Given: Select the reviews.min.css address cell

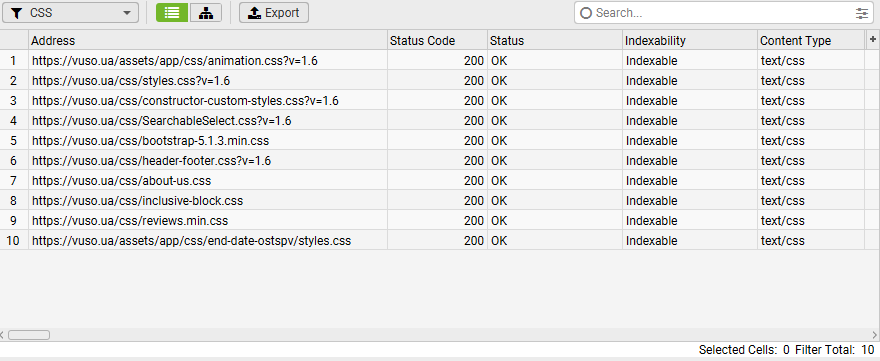Looking at the screenshot, I should tap(130, 221).
